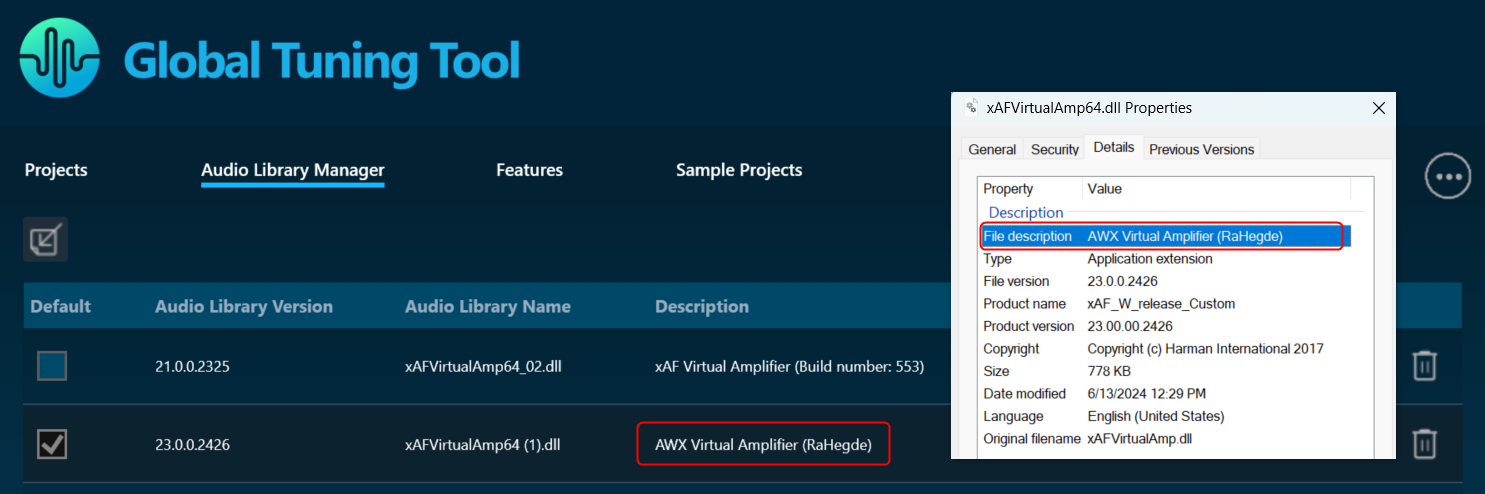Uncheck the Default box for version 23.0.0.2426

coord(52,443)
